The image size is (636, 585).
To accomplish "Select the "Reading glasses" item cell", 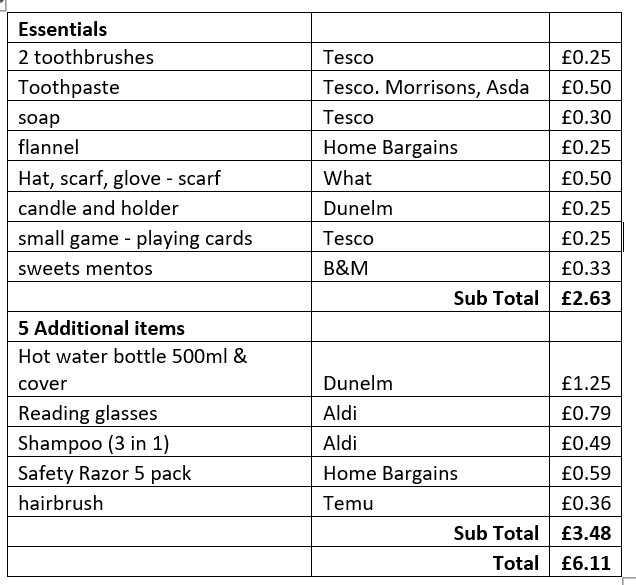I will pos(87,413).
